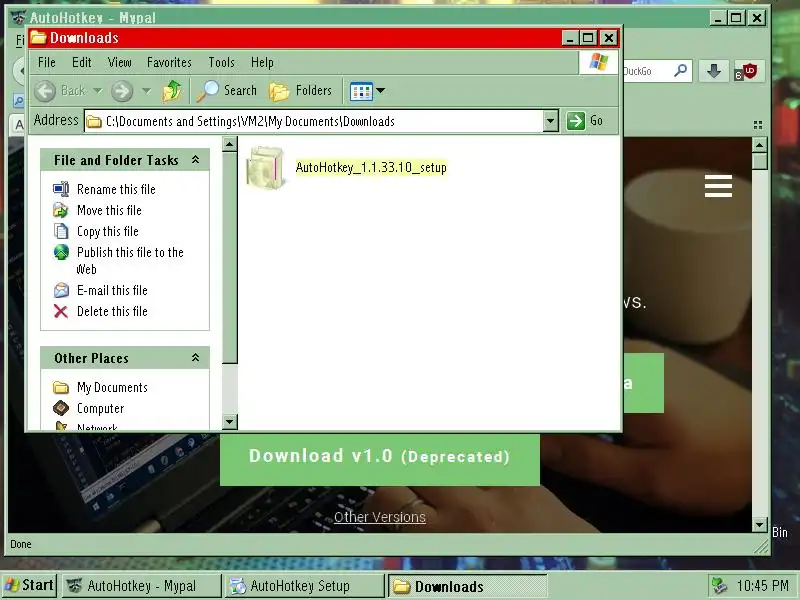Click the green Go arrow icon
Viewport: 800px width, 600px height.
click(x=576, y=121)
